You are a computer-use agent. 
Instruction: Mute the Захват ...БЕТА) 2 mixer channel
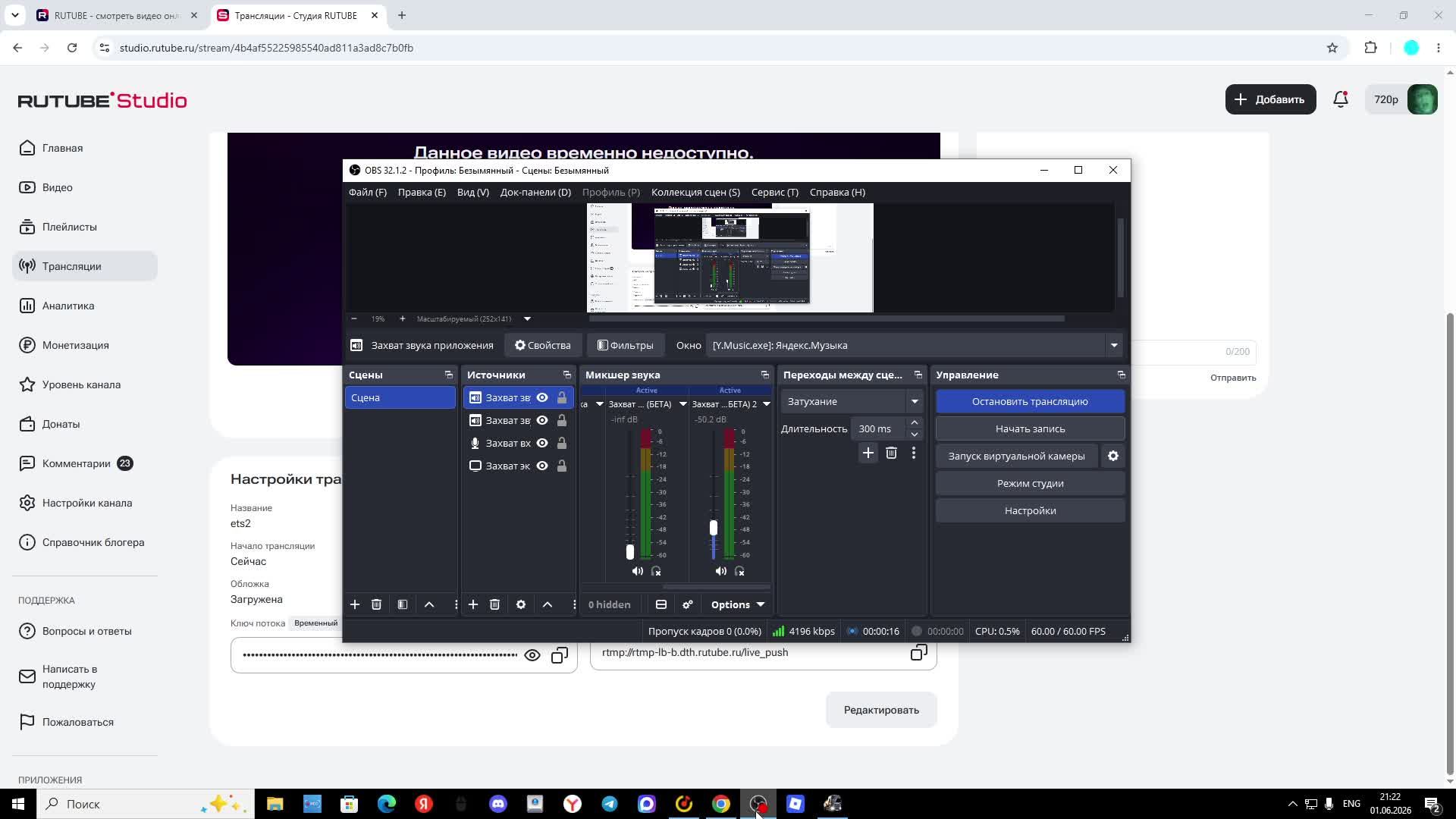(x=721, y=571)
